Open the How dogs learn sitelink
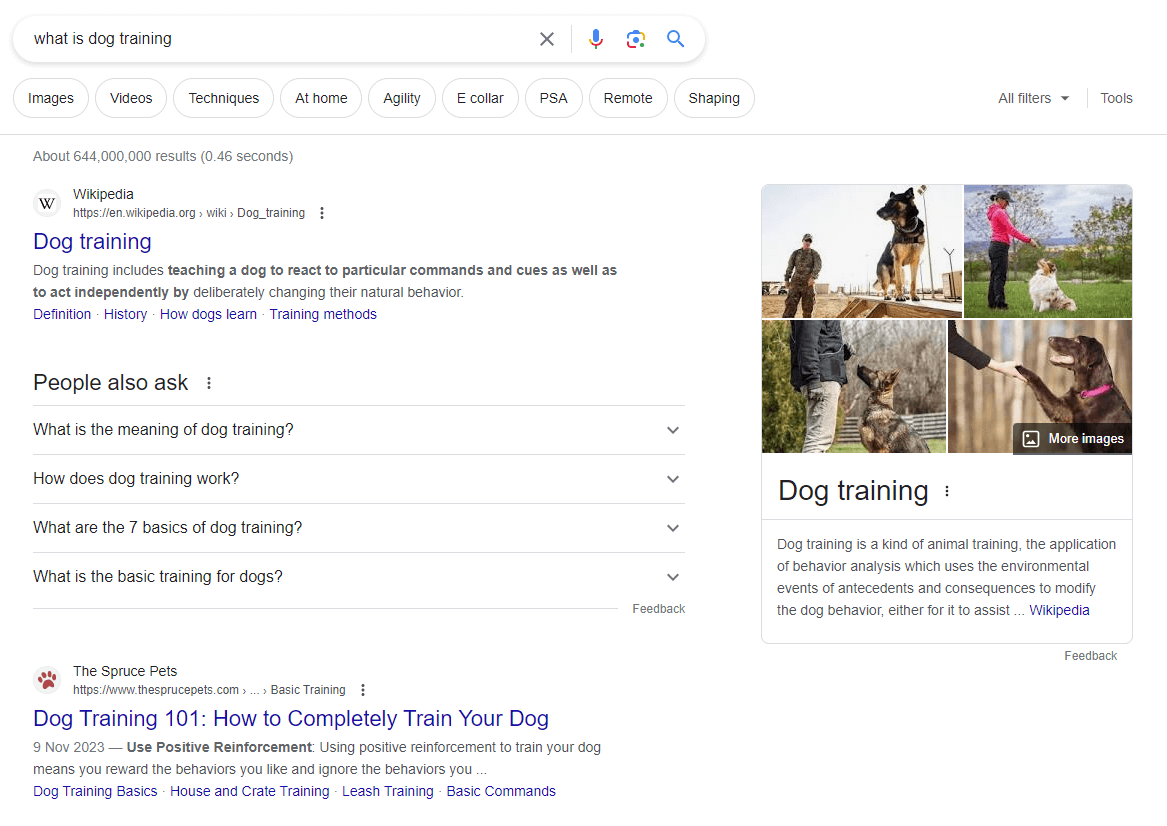 click(208, 315)
